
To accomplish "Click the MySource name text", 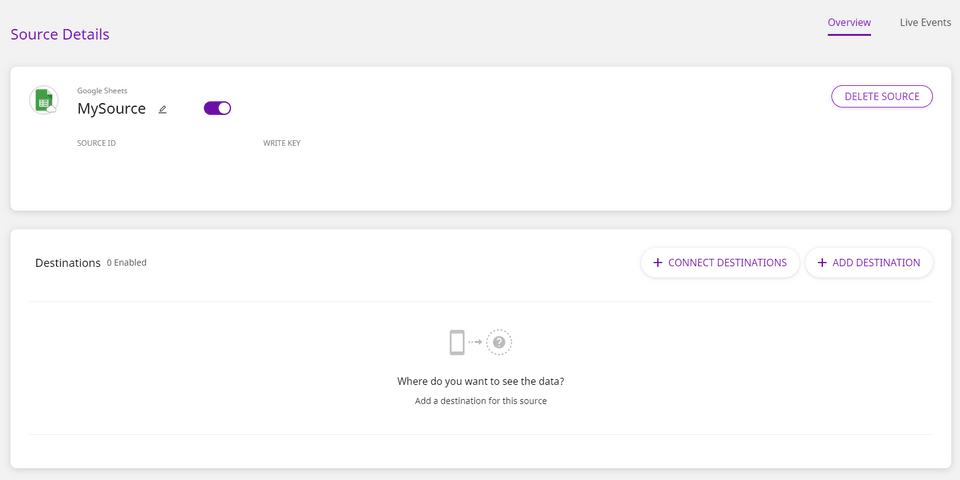I will coord(111,108).
